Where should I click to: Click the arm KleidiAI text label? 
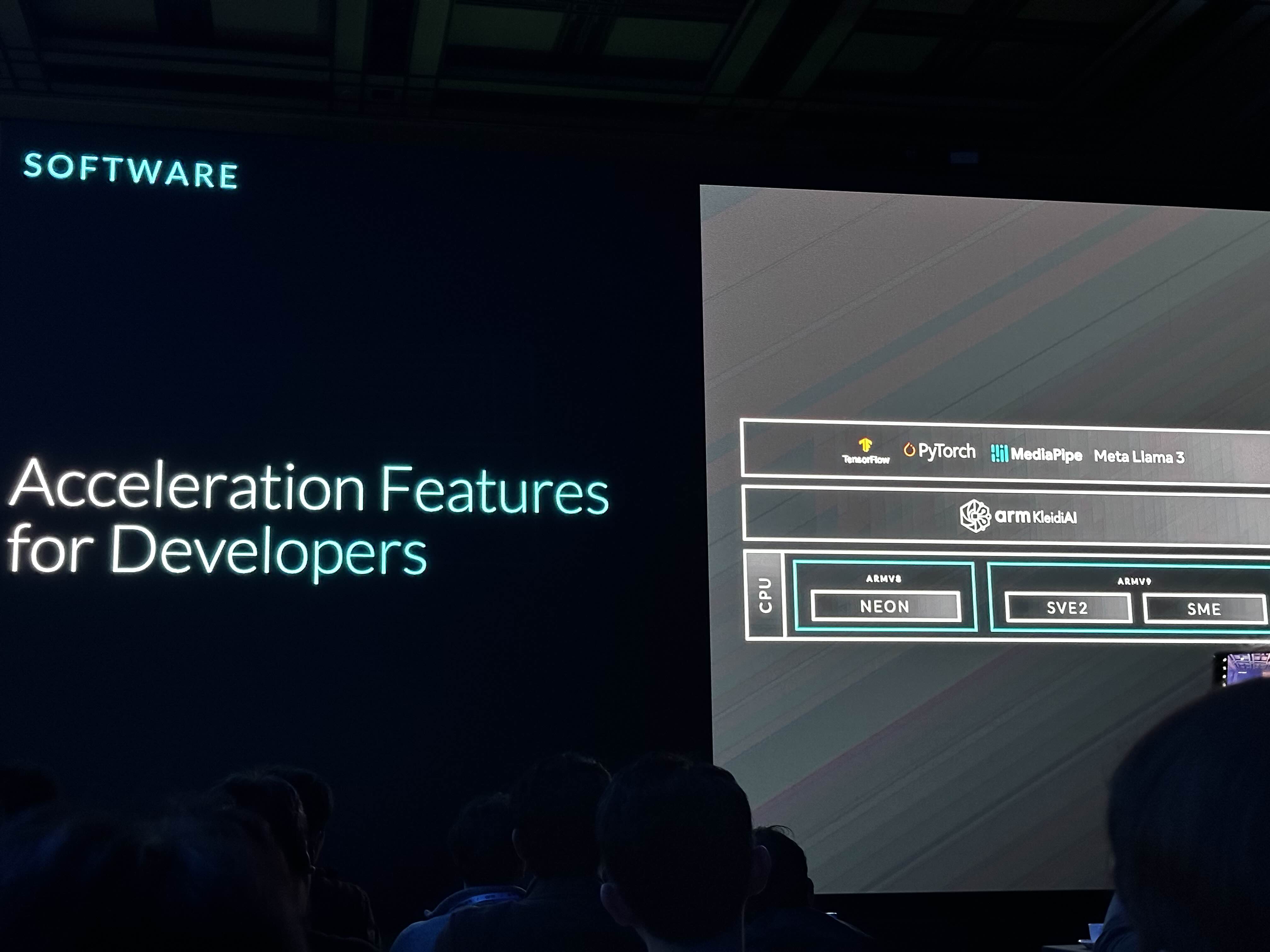[x=1035, y=517]
